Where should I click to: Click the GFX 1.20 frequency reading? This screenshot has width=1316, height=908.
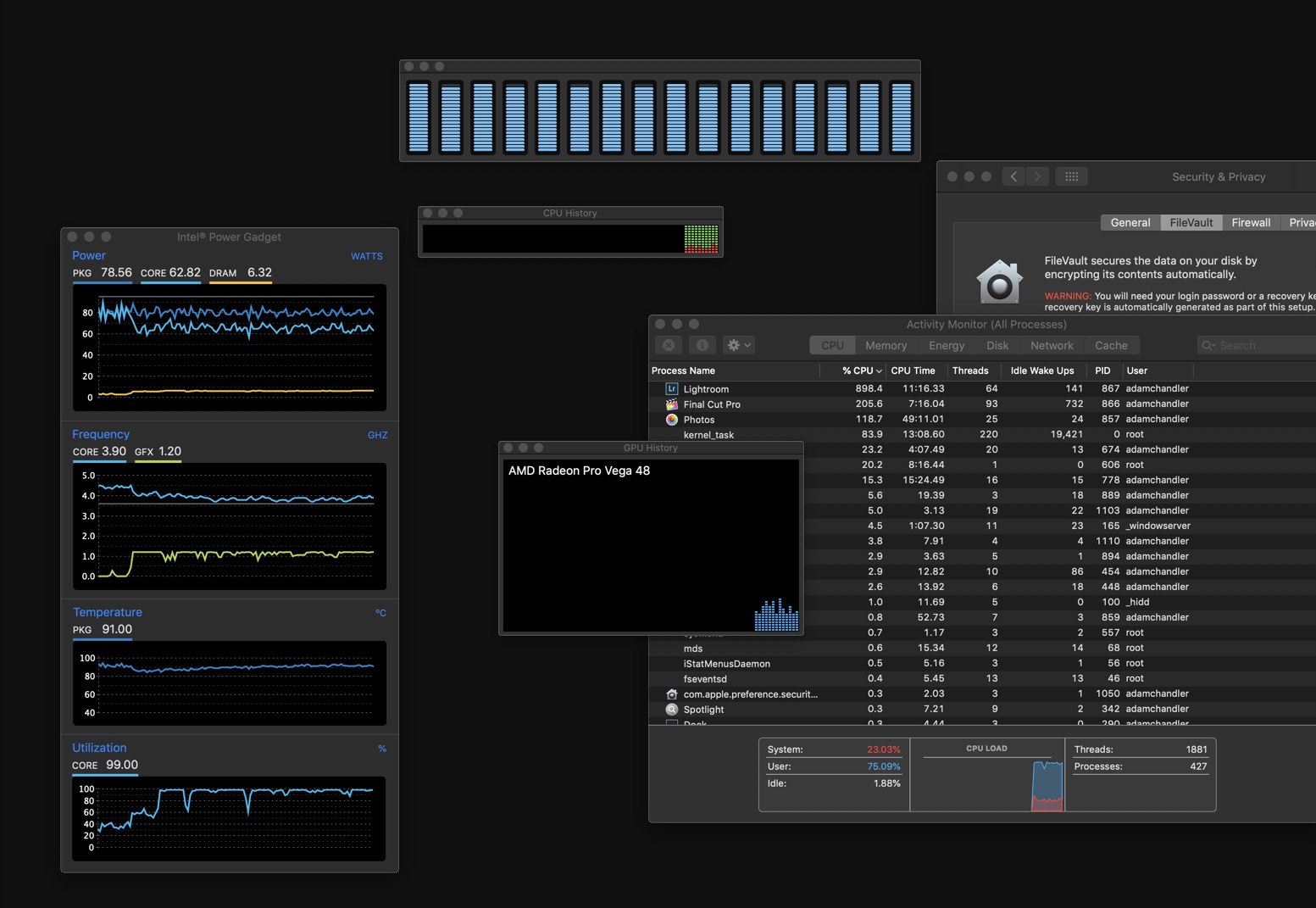[x=158, y=452]
